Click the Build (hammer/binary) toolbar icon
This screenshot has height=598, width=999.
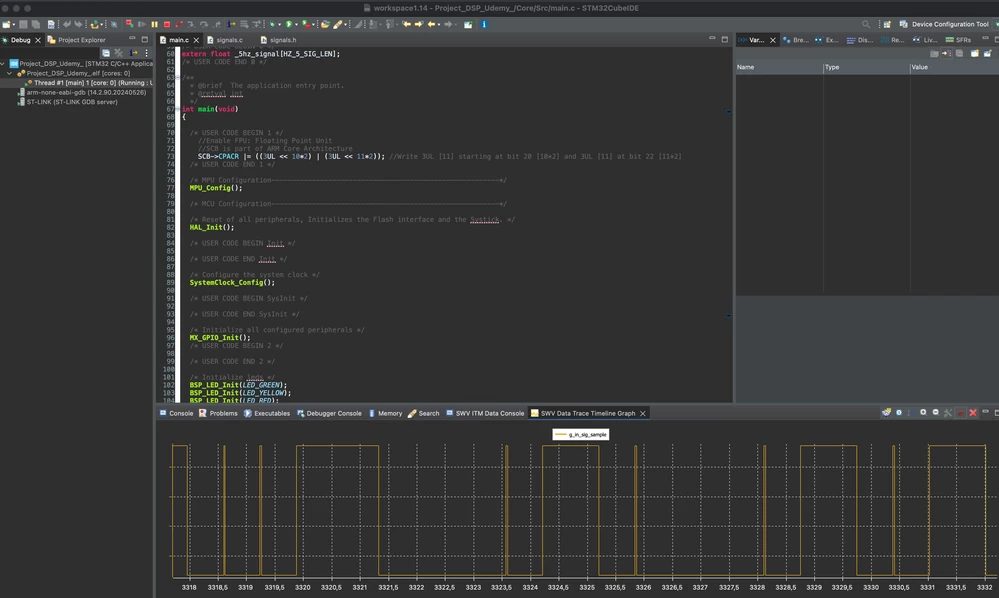click(x=51, y=24)
